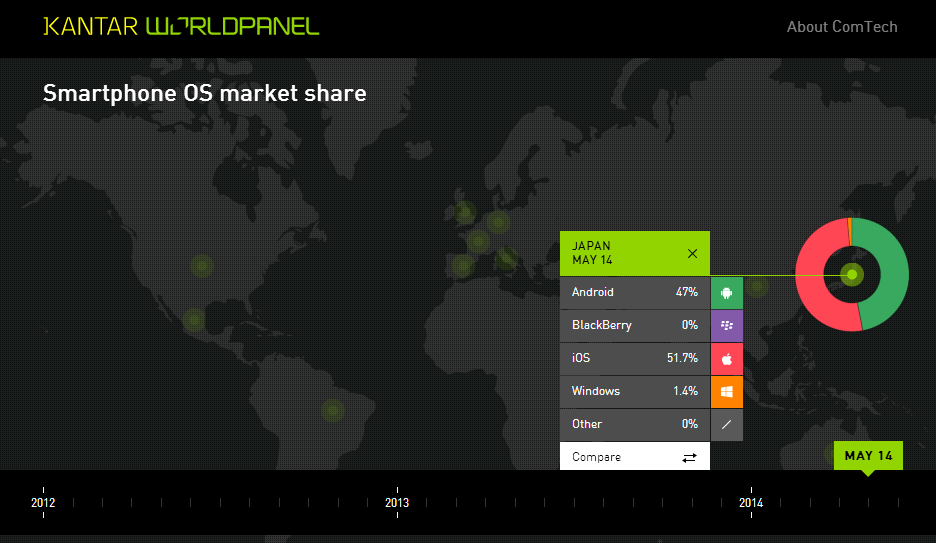Select the China map hotspot

click(x=757, y=287)
